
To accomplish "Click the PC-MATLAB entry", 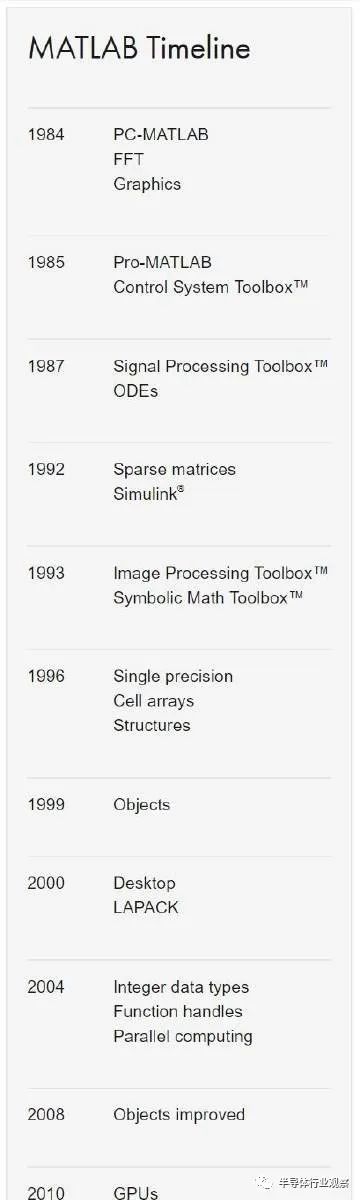I will coord(161,134).
